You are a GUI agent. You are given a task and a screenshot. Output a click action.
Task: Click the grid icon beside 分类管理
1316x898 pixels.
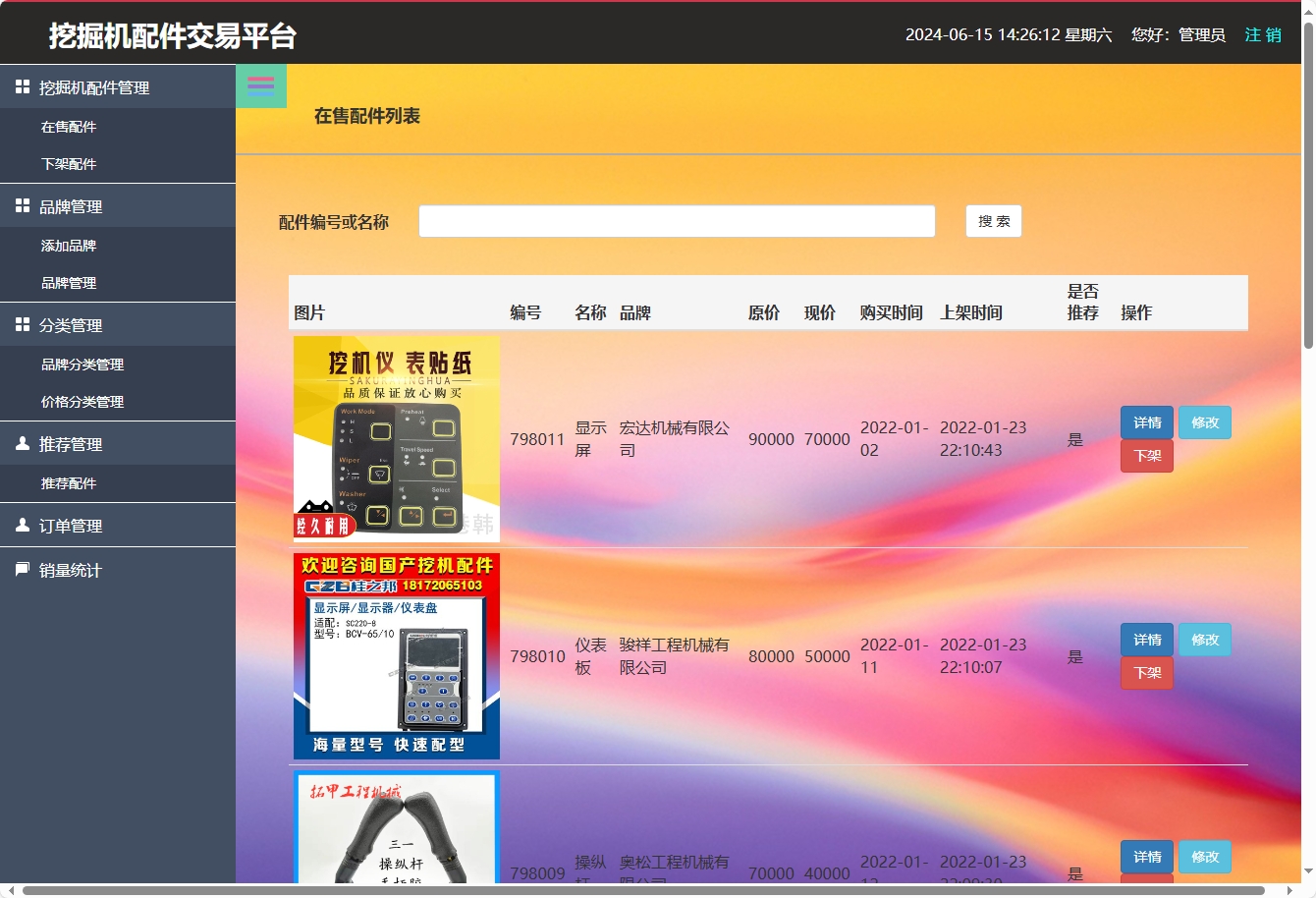click(22, 324)
